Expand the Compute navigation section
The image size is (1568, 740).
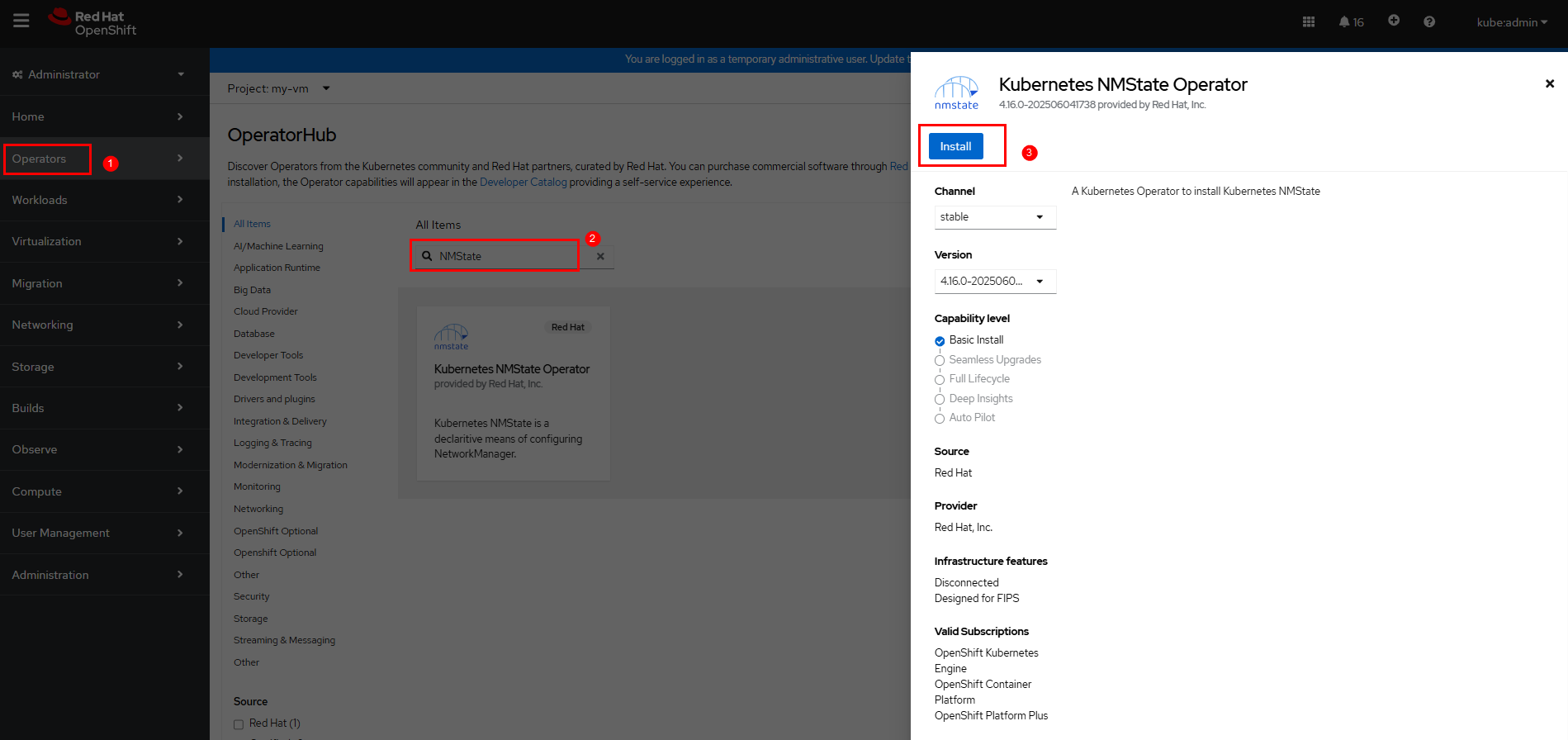point(105,491)
